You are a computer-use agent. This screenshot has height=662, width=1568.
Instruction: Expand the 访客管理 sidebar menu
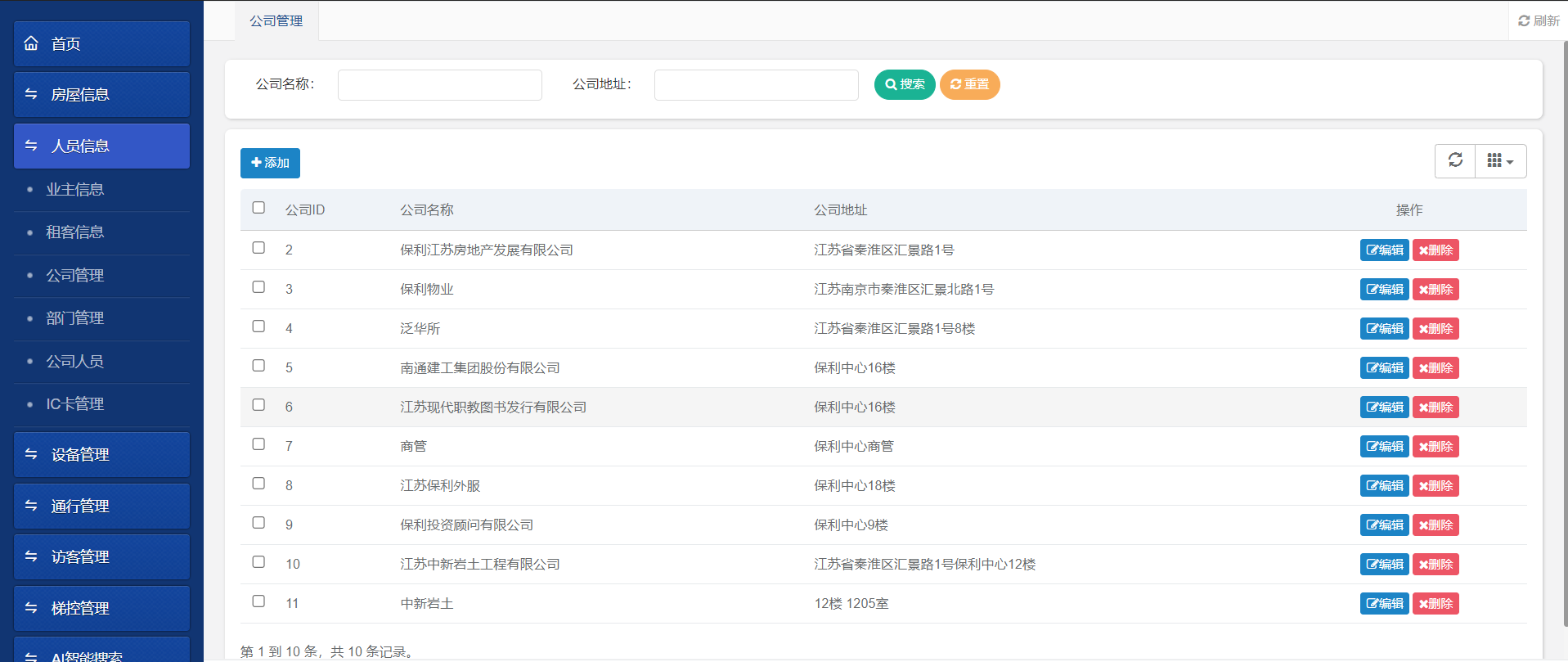click(101, 557)
